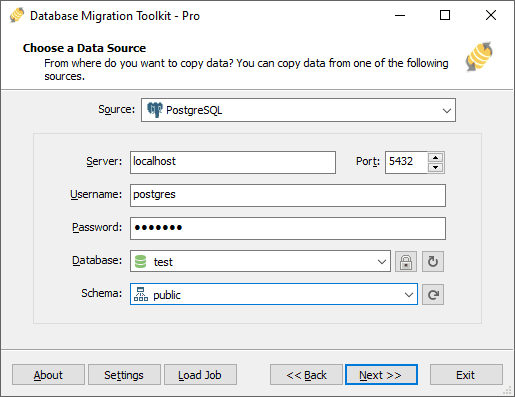Click the lock icon next to Database
515x397 pixels.
point(406,262)
